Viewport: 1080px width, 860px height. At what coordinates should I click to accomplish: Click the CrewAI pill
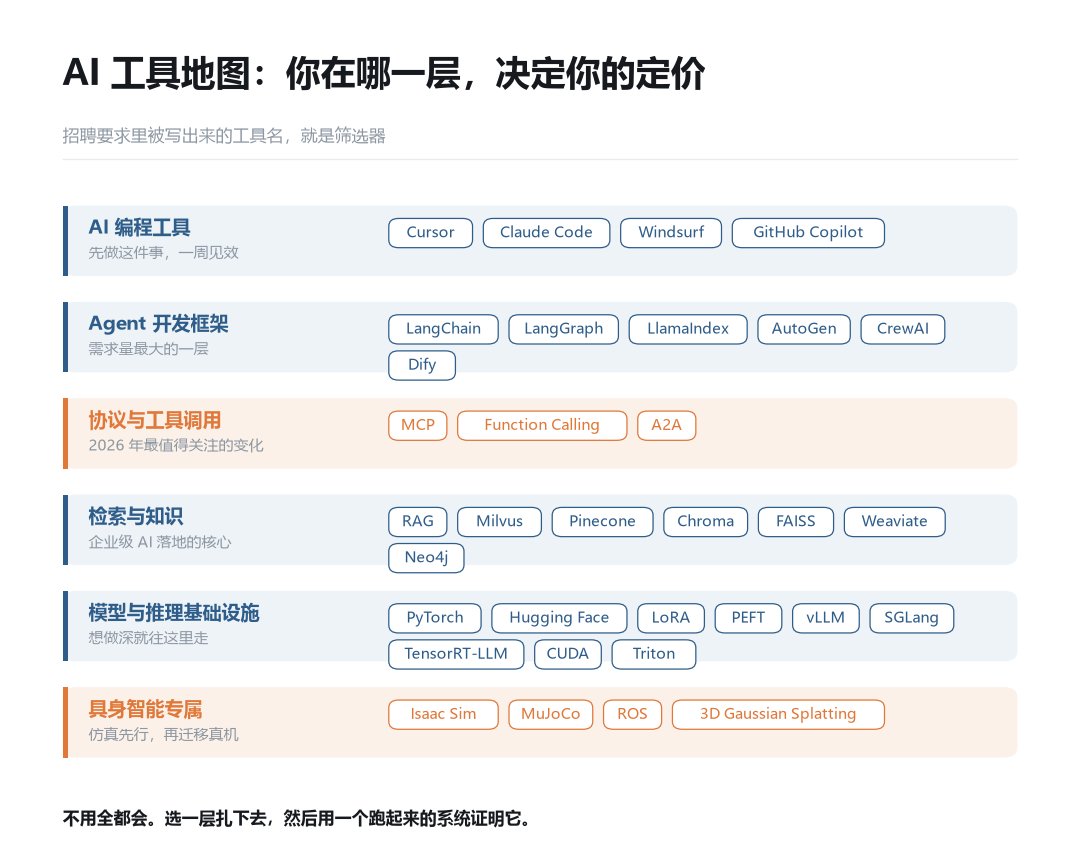(x=903, y=329)
